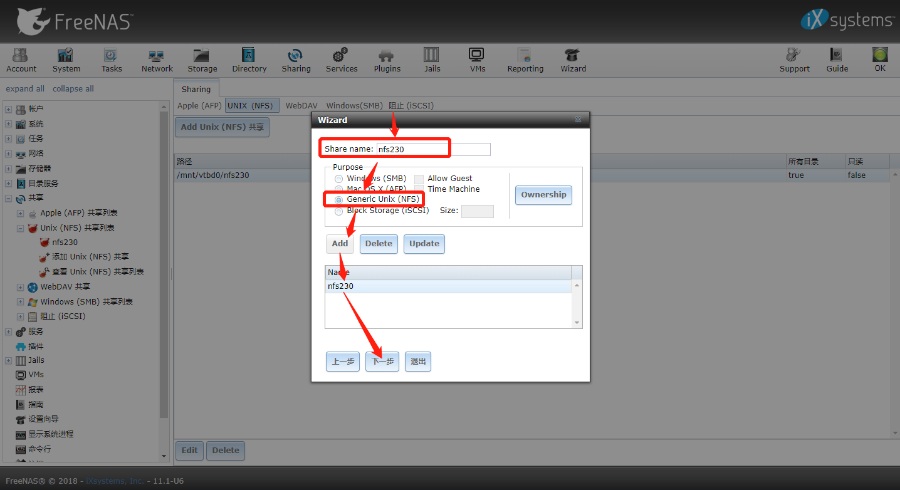
Task: Click Update button in Wizard
Action: click(424, 244)
